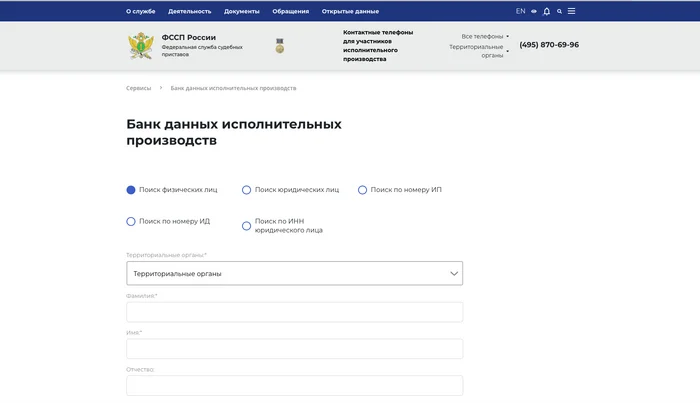Select Поиск по ИНН юридического лица radio
Image resolution: width=700 pixels, height=403 pixels.
click(246, 226)
